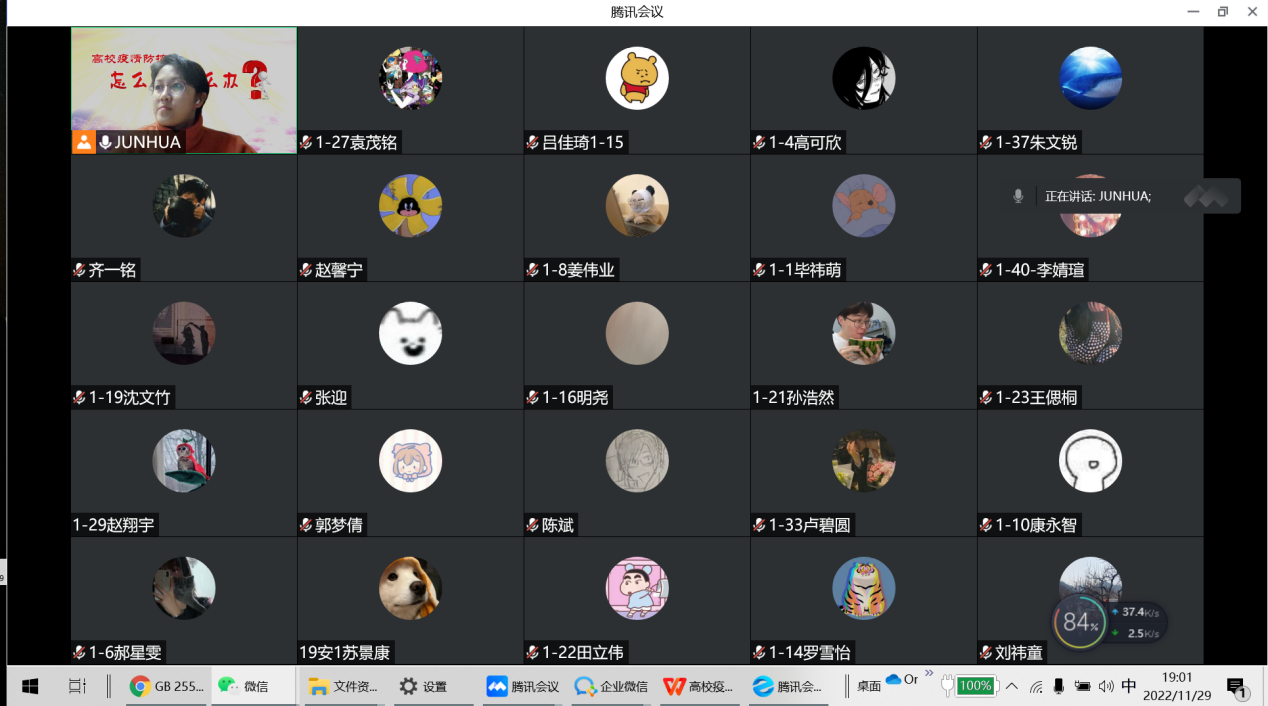Screen dimensions: 1268x706
Task: Click the Tencent Meeting logo in speaker overlay
Action: tap(1206, 196)
